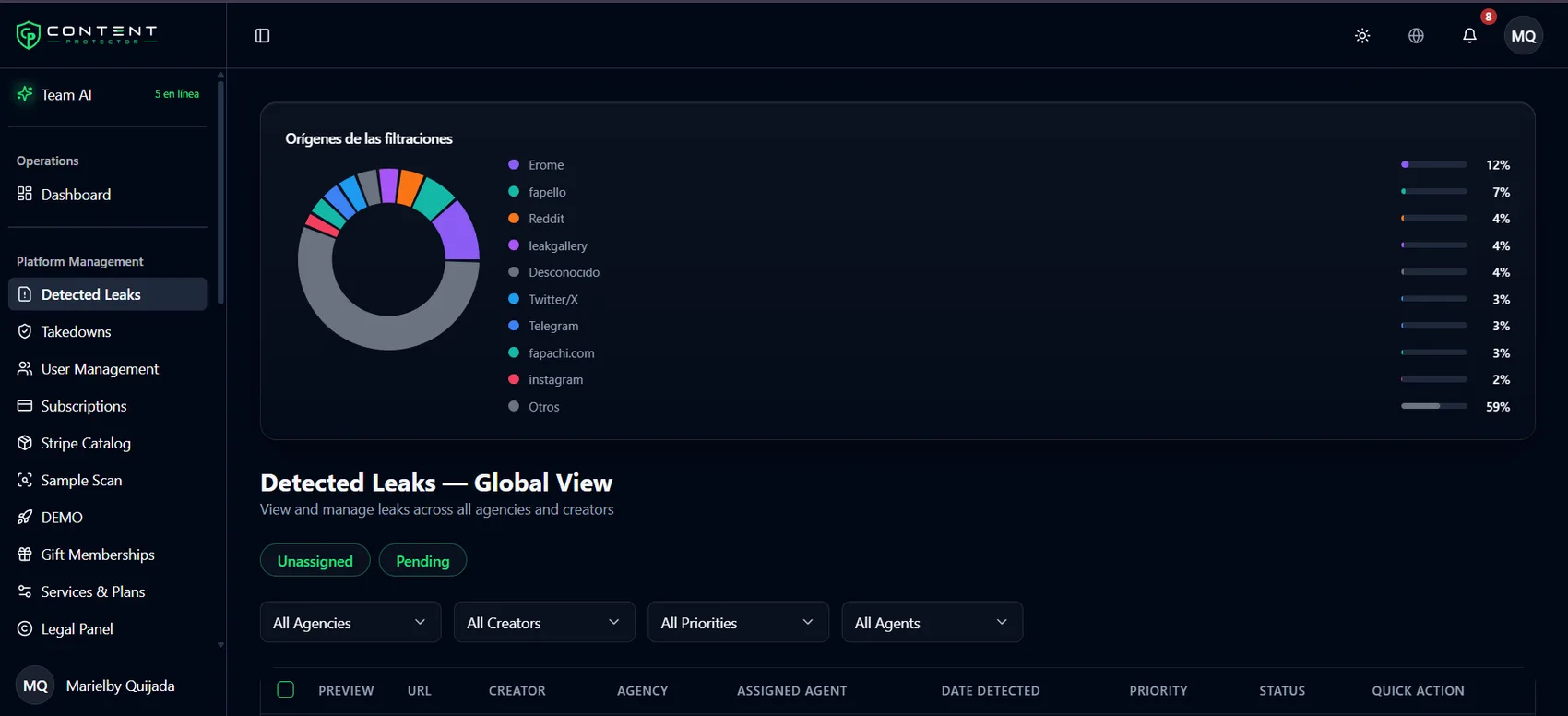This screenshot has height=716, width=1568.
Task: Expand the All Agents dropdown
Action: tap(932, 622)
